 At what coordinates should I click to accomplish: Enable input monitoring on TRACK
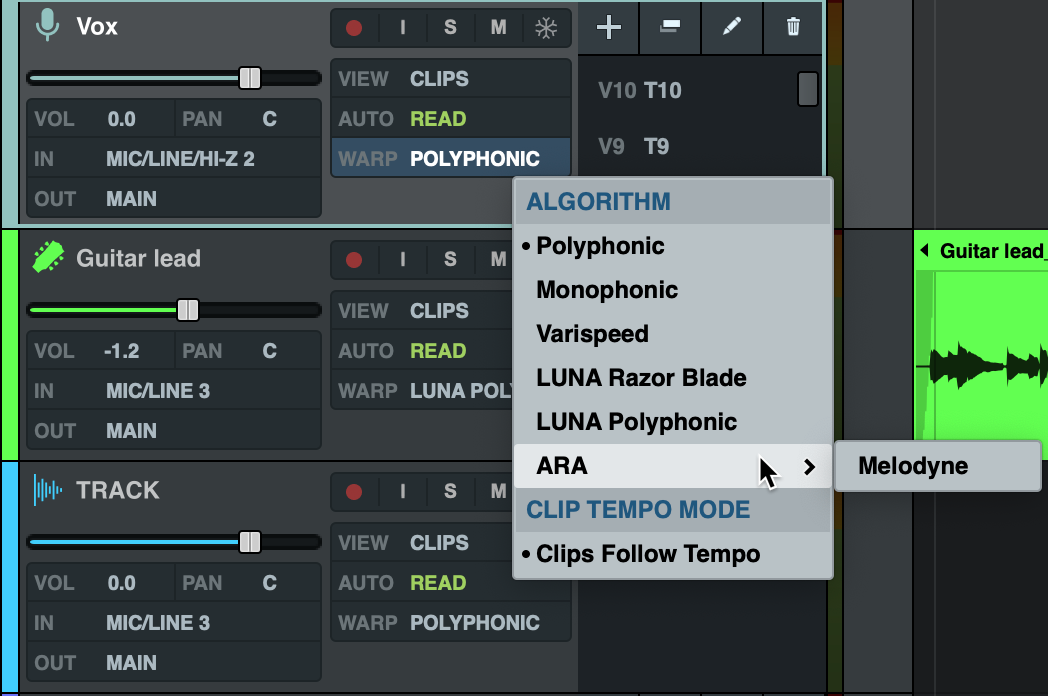(402, 492)
